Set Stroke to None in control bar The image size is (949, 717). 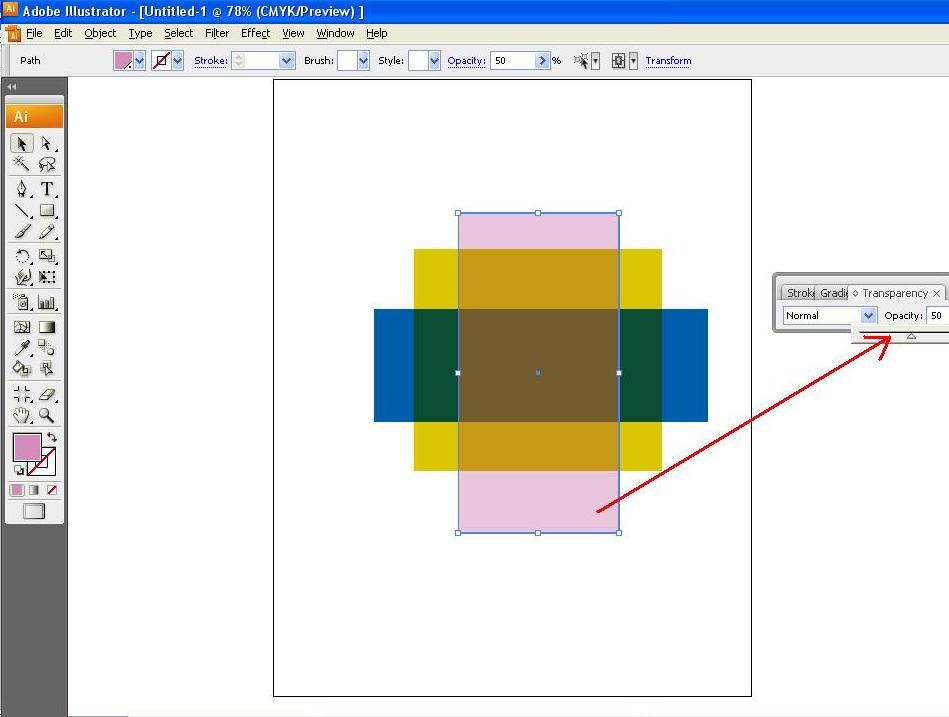[x=161, y=60]
